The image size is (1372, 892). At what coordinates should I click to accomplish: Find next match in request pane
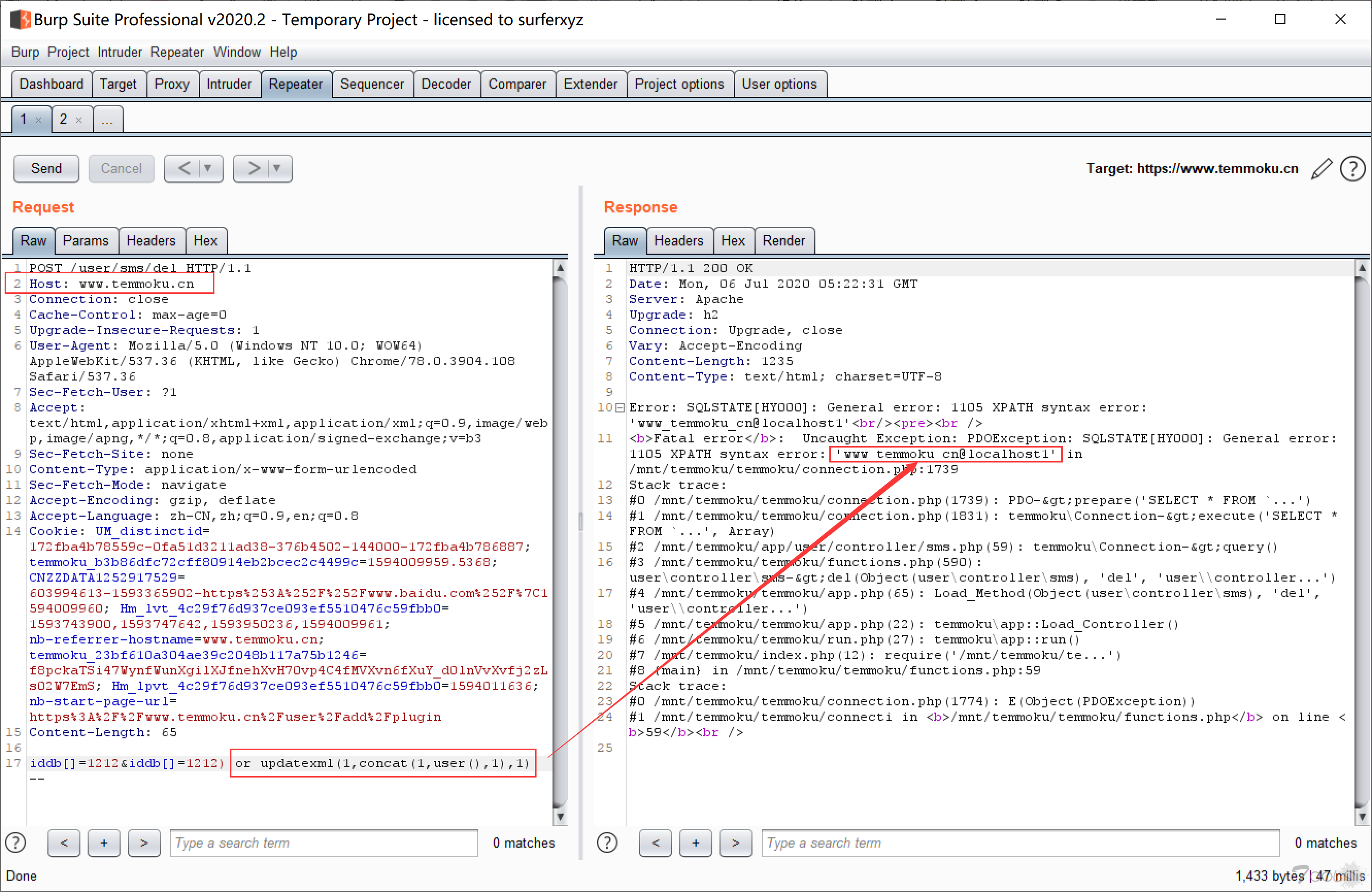pyautogui.click(x=144, y=843)
